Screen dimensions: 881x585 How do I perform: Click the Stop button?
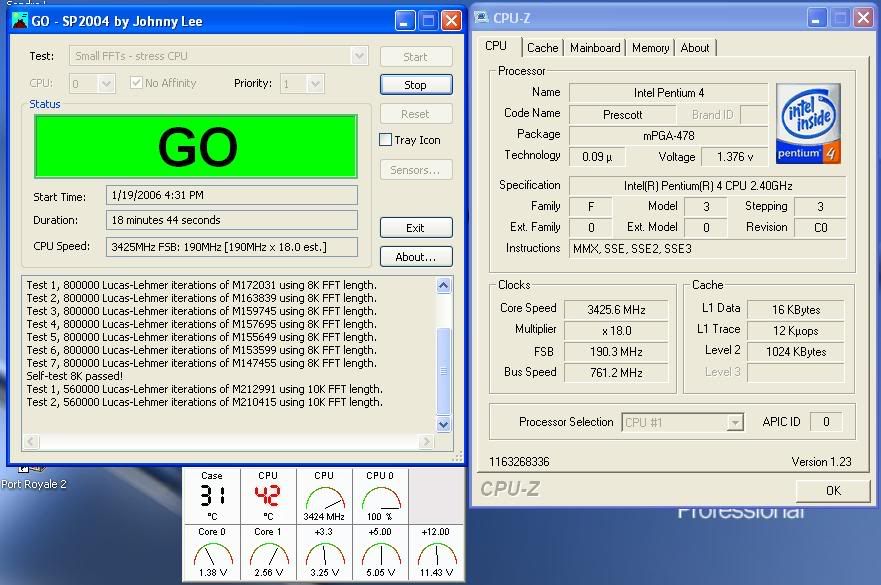pyautogui.click(x=416, y=85)
